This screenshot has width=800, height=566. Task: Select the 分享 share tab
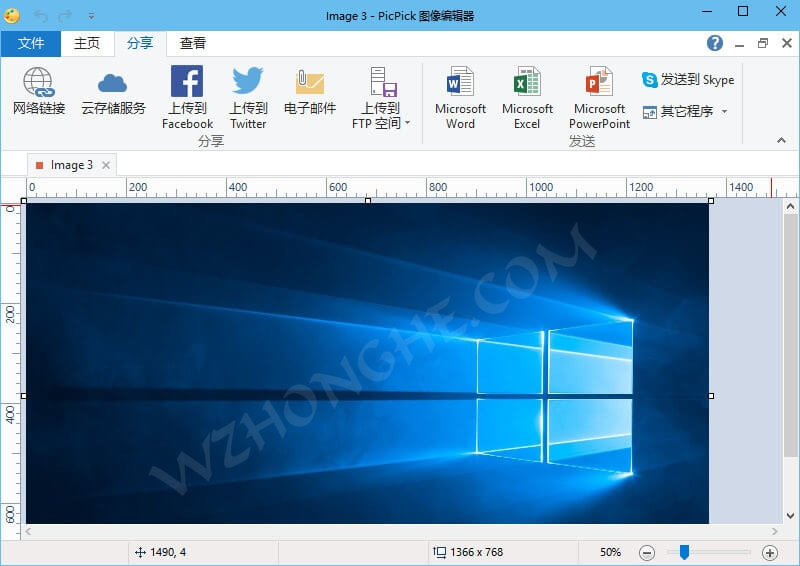coord(140,43)
